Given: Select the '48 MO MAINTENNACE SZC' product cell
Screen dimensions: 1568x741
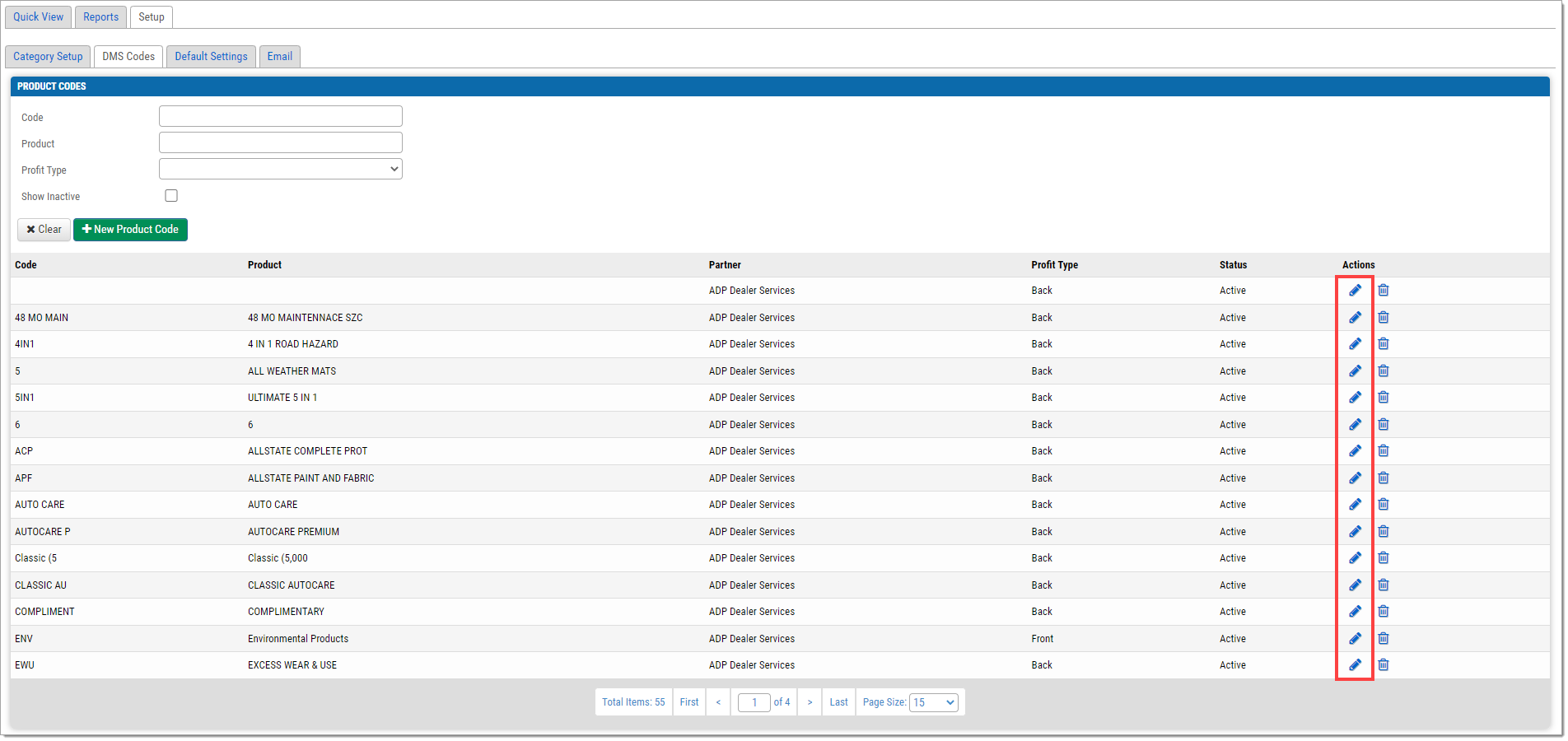Looking at the screenshot, I should click(305, 318).
